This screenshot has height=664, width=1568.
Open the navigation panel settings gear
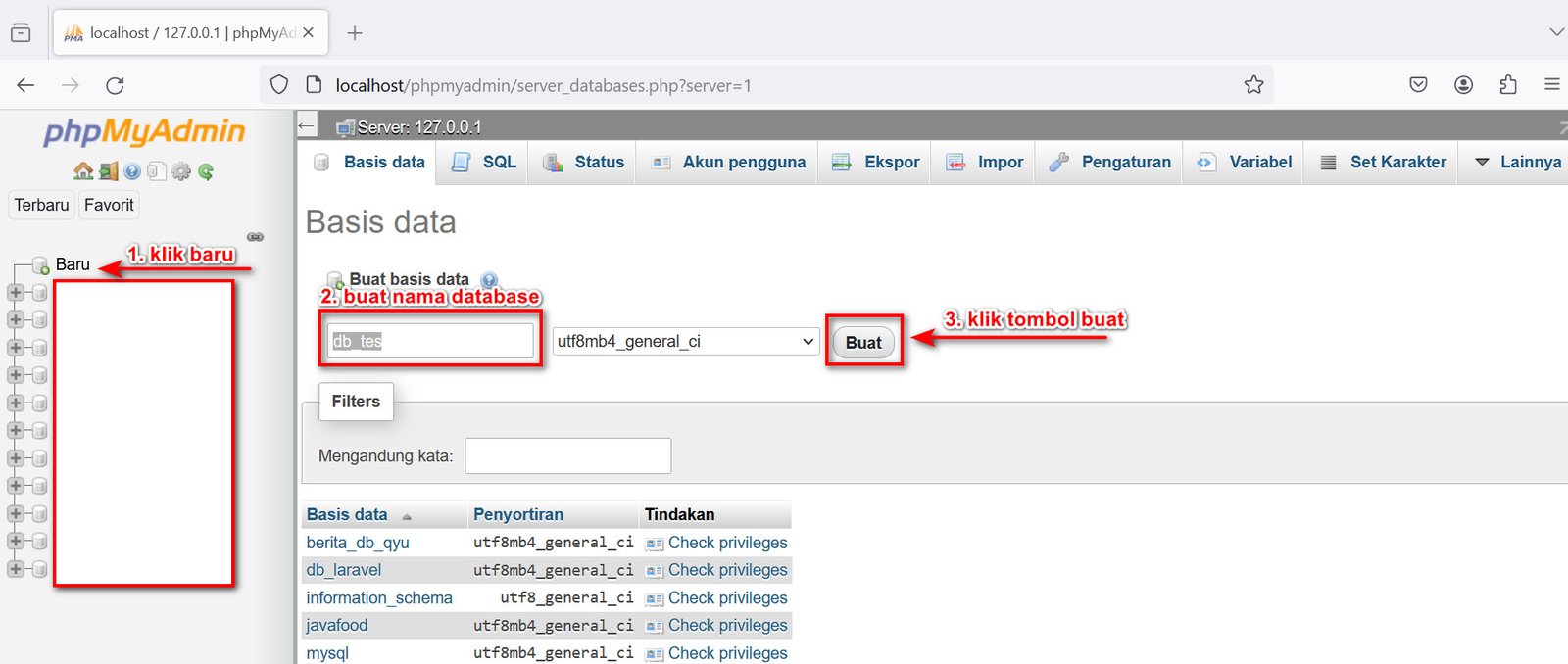pos(181,171)
